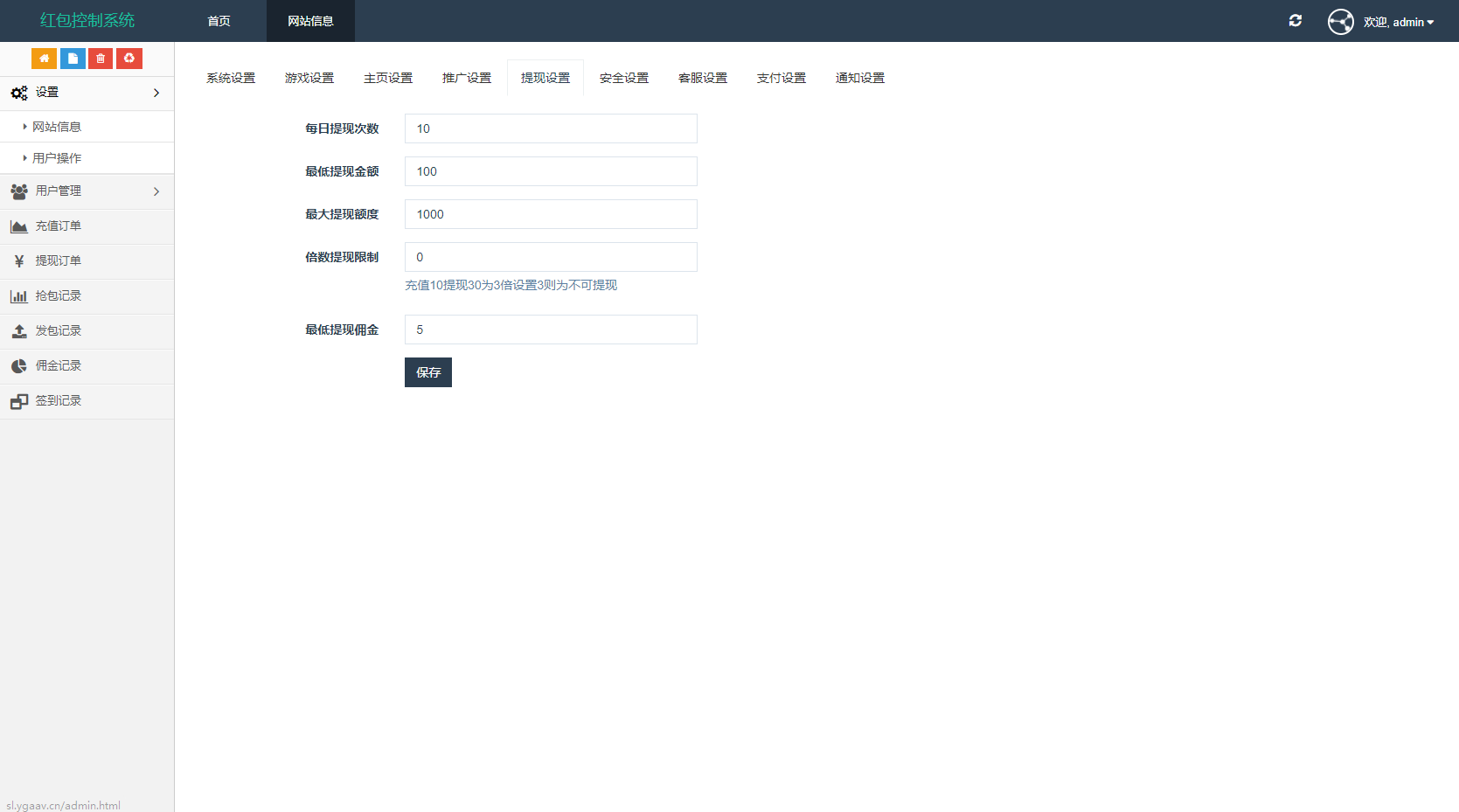Click the refresh icon in the top bar
Screen dimensions: 1459x812
click(1296, 20)
